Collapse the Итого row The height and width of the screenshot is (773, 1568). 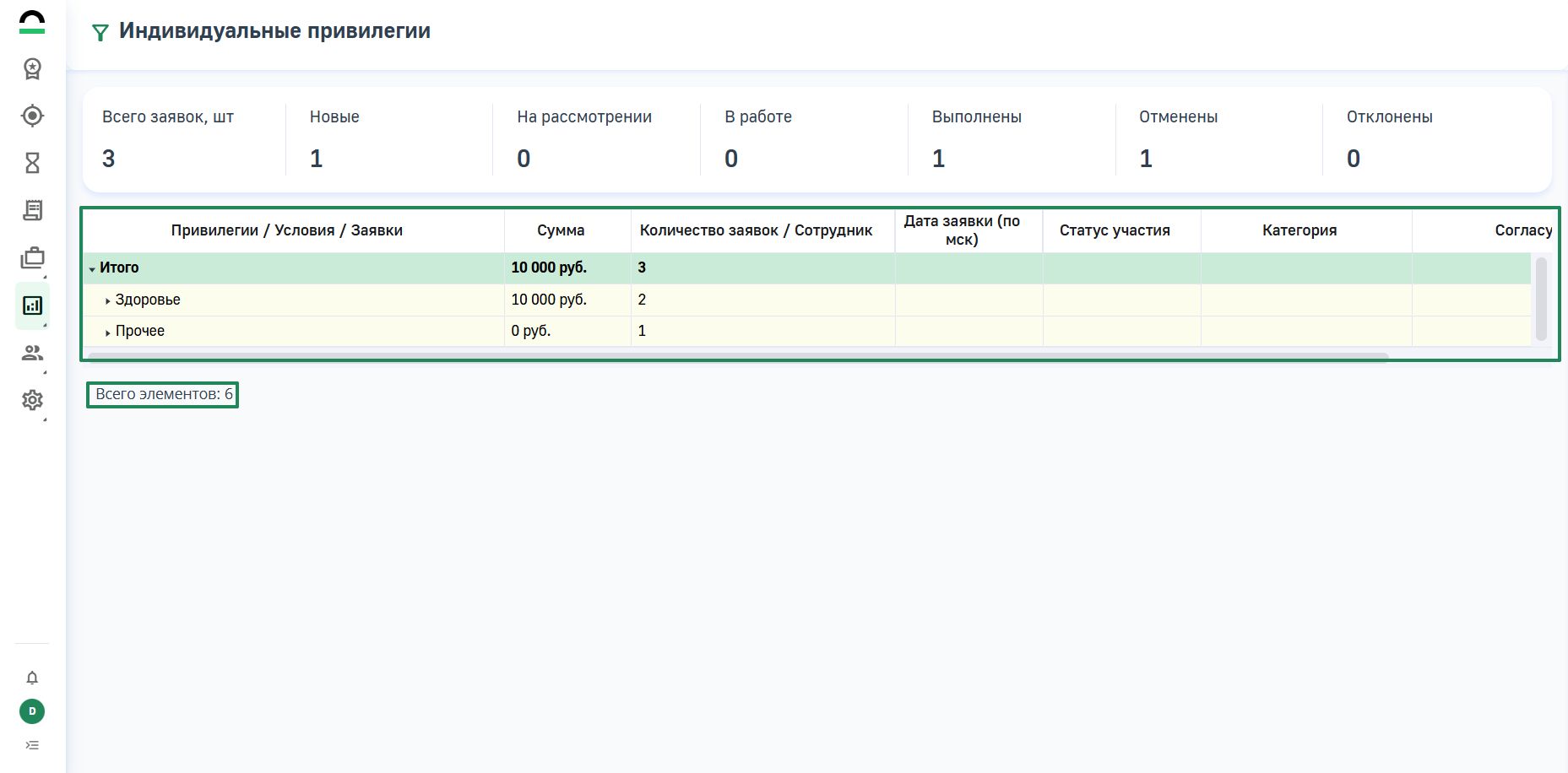pyautogui.click(x=92, y=269)
